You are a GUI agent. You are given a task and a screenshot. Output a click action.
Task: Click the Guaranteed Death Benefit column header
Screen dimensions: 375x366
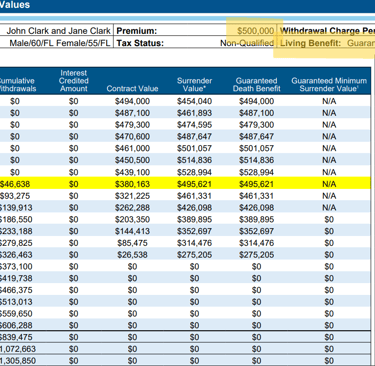256,85
